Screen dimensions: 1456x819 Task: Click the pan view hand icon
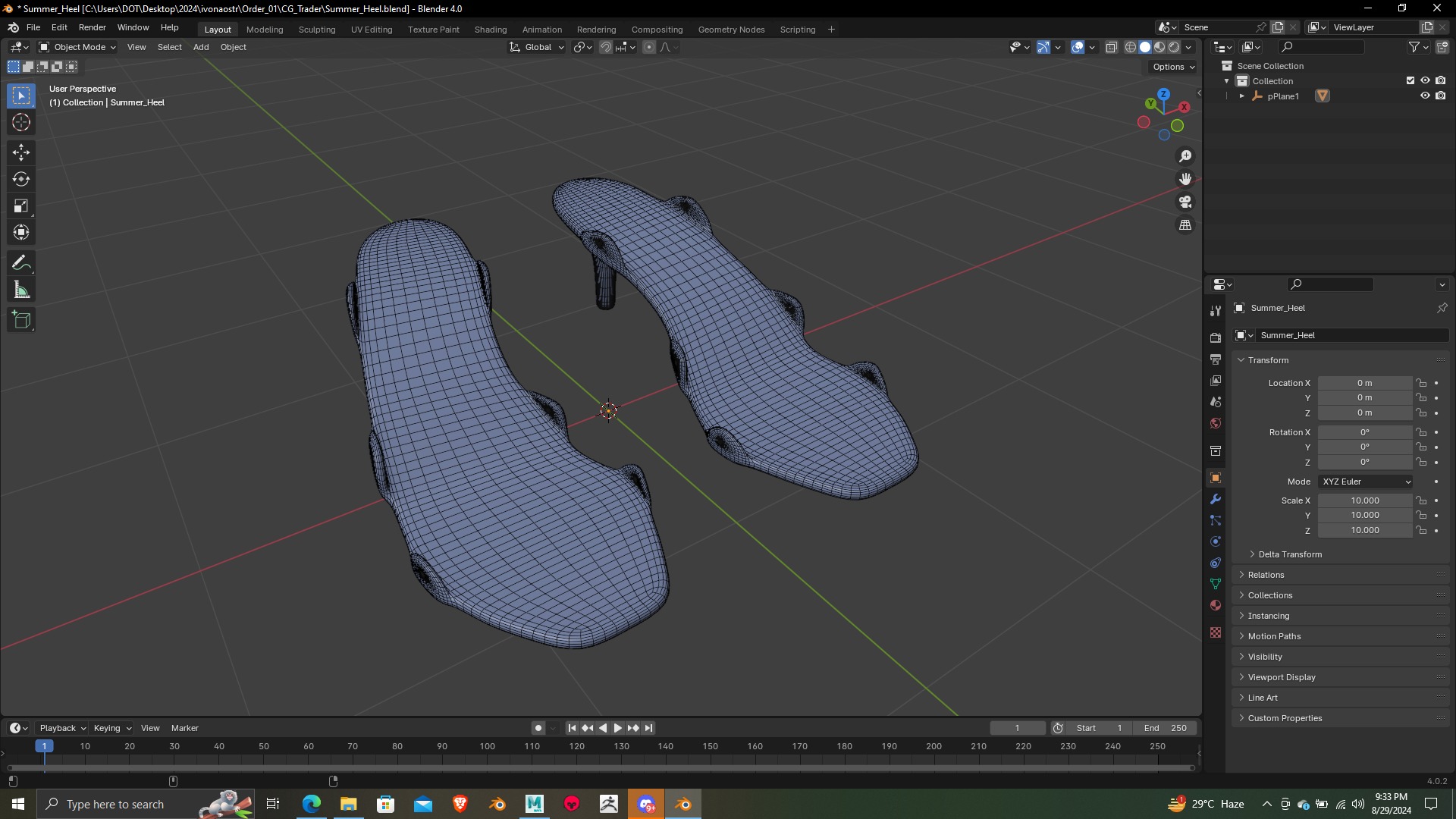tap(1185, 179)
